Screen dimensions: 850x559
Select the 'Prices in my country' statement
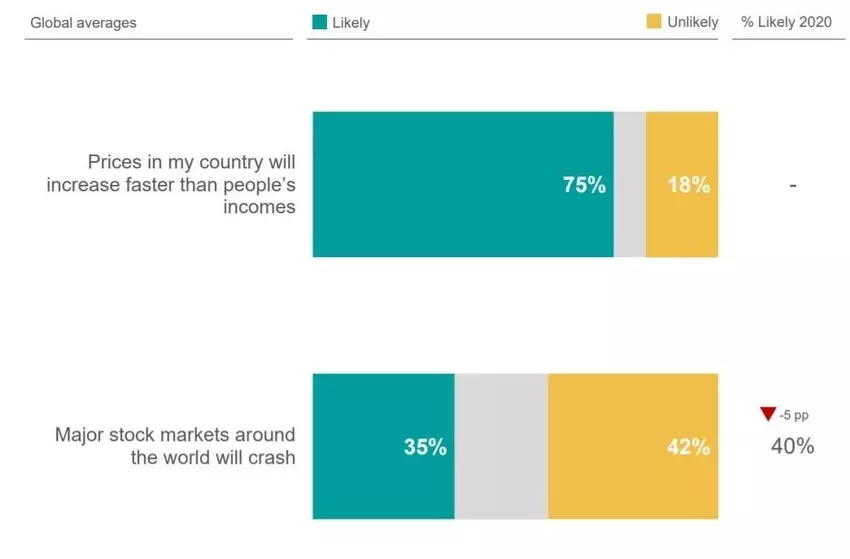pos(172,184)
